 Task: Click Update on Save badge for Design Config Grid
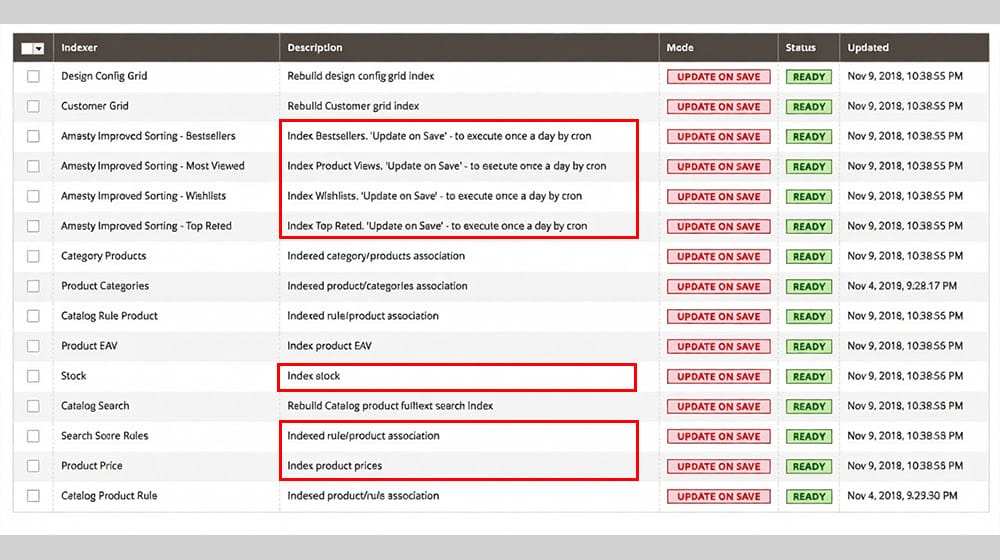click(x=719, y=77)
